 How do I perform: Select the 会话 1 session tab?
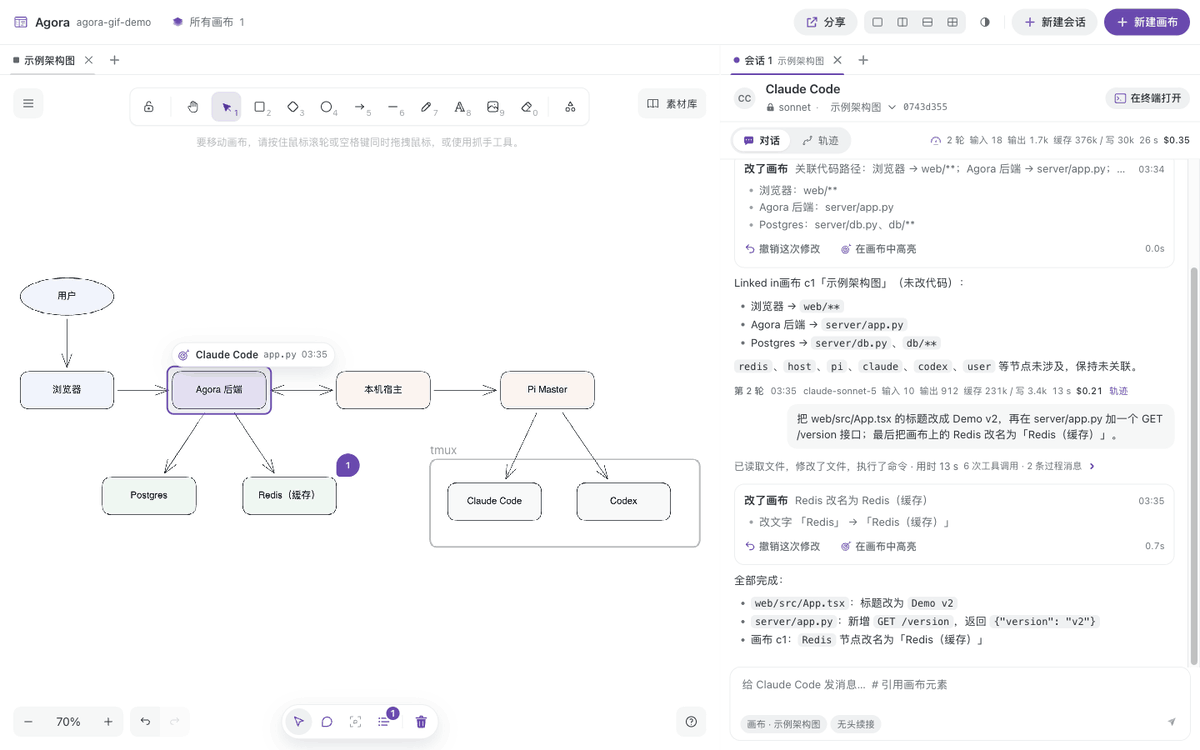779,60
